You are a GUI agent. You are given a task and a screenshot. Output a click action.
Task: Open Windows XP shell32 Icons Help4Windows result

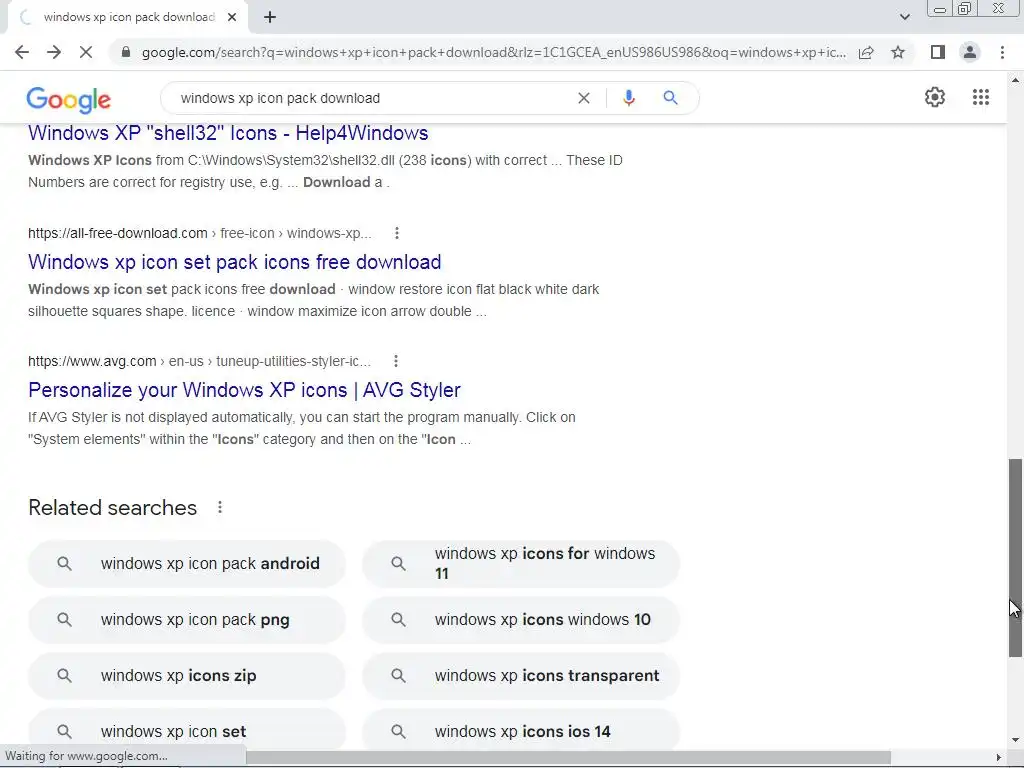coord(228,133)
